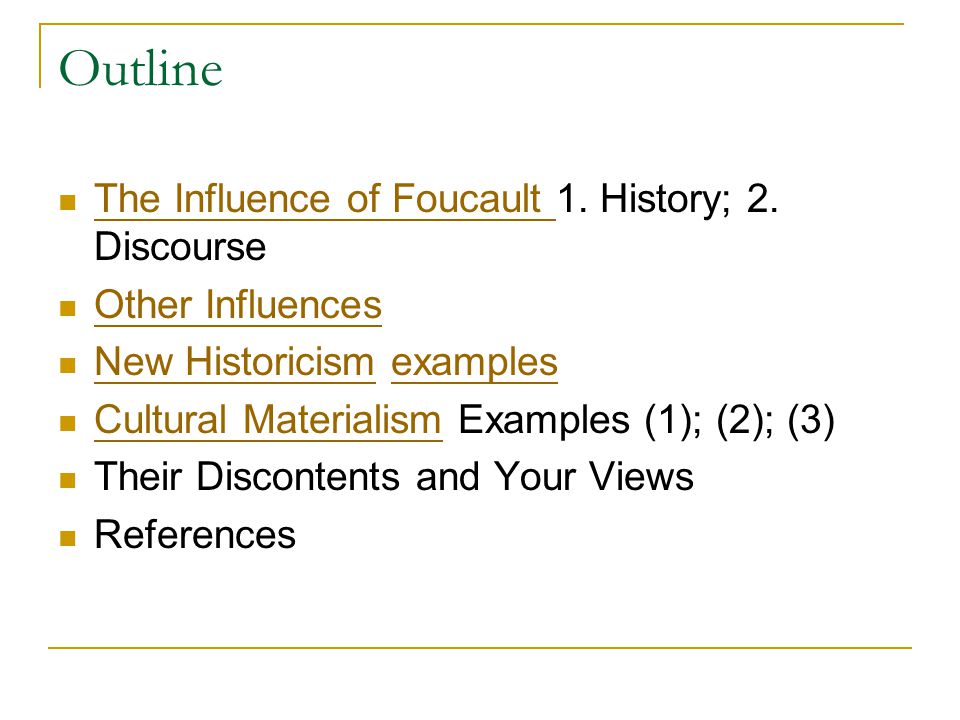Follow the Other Influences link
This screenshot has height=720, width=960.
238,305
